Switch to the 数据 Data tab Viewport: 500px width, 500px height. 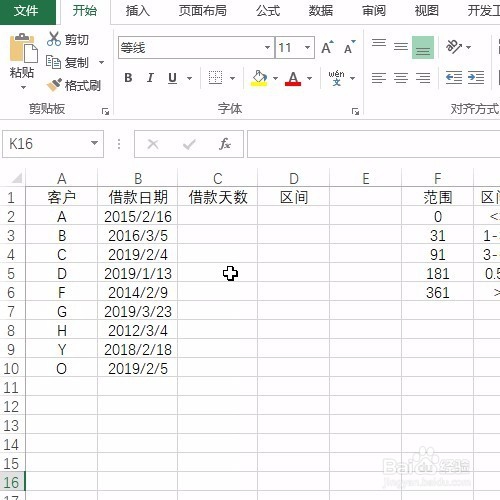click(x=321, y=11)
